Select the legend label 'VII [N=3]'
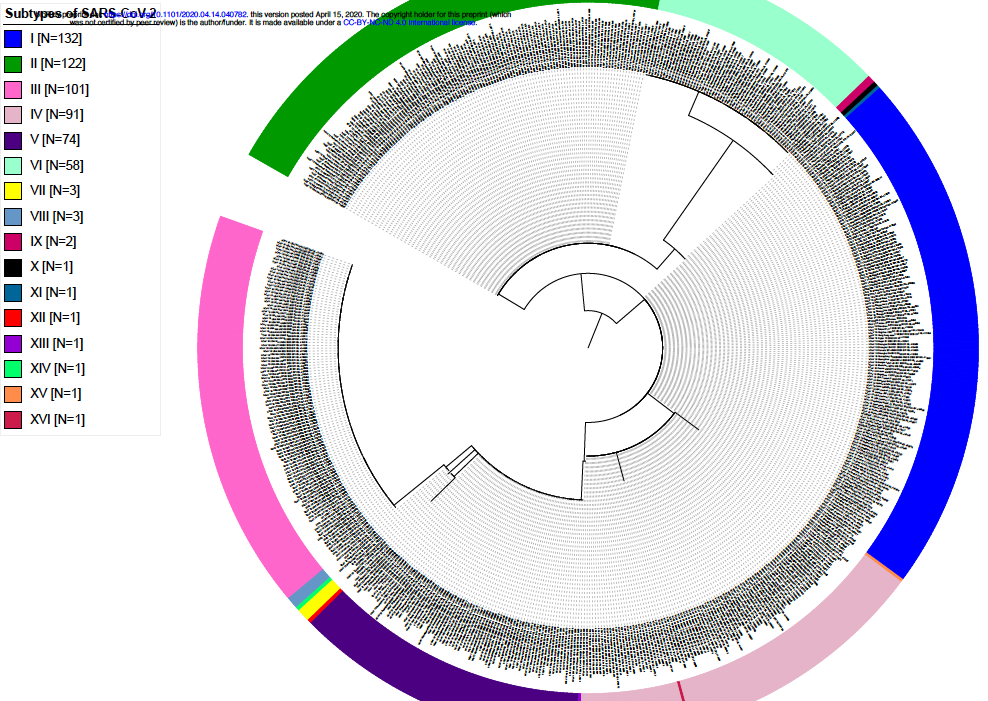The height and width of the screenshot is (701, 988). [55, 191]
